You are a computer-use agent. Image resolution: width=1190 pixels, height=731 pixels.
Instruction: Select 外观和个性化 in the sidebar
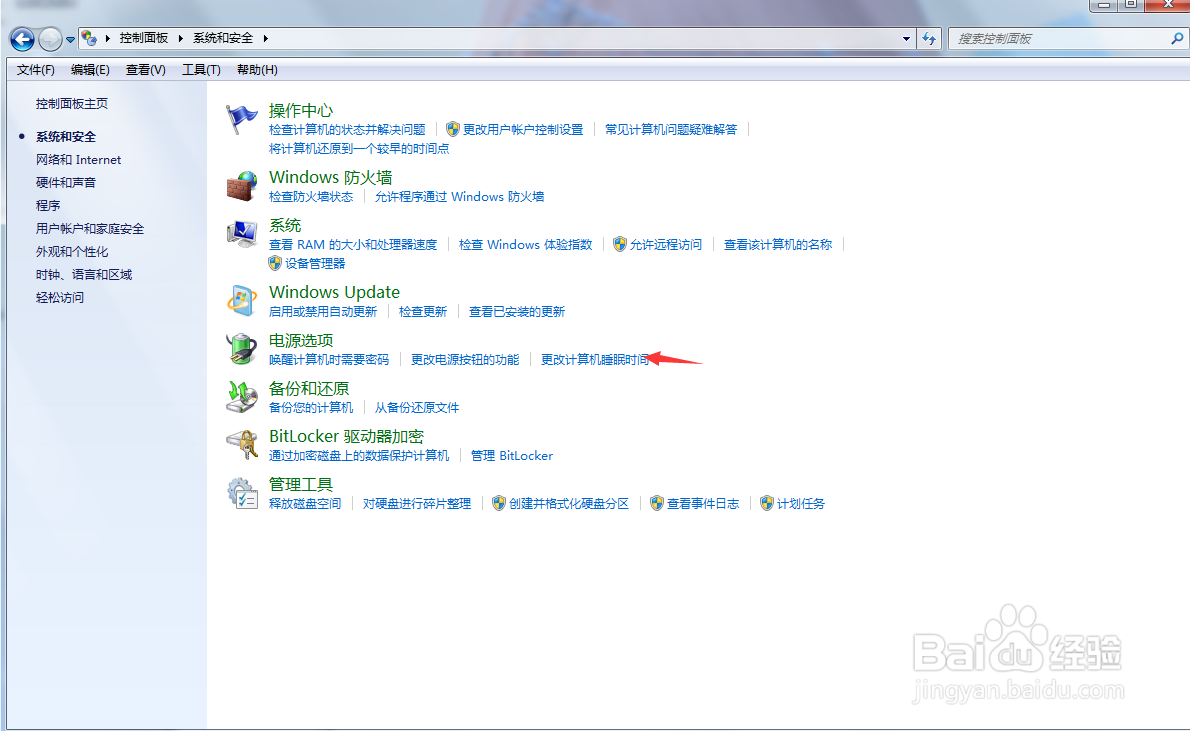72,251
